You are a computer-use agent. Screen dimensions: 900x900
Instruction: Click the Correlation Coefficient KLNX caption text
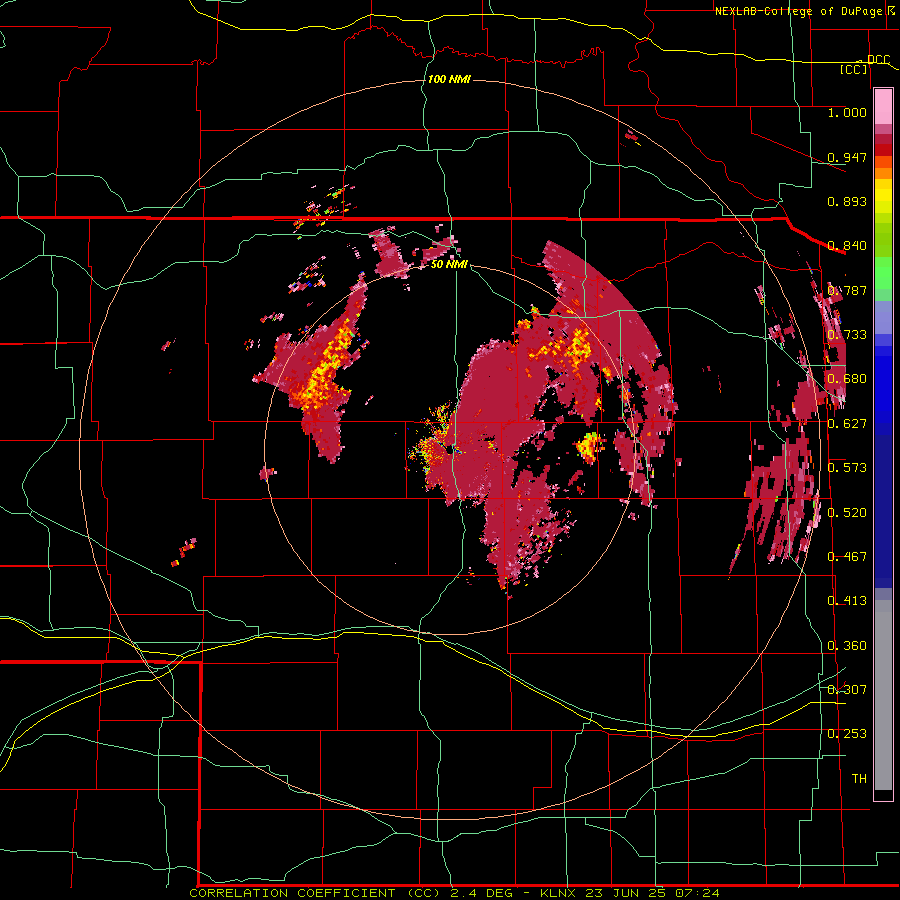454,893
